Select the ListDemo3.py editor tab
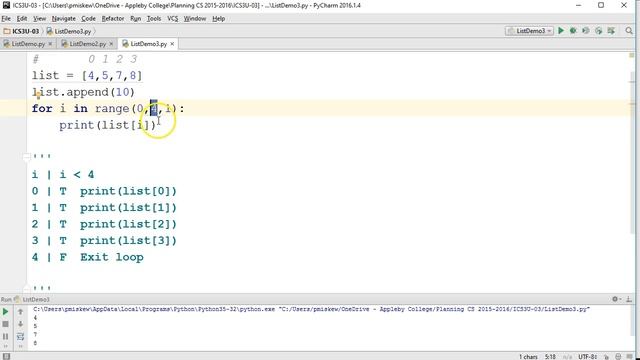Viewport: 640px width, 360px height. click(x=148, y=44)
